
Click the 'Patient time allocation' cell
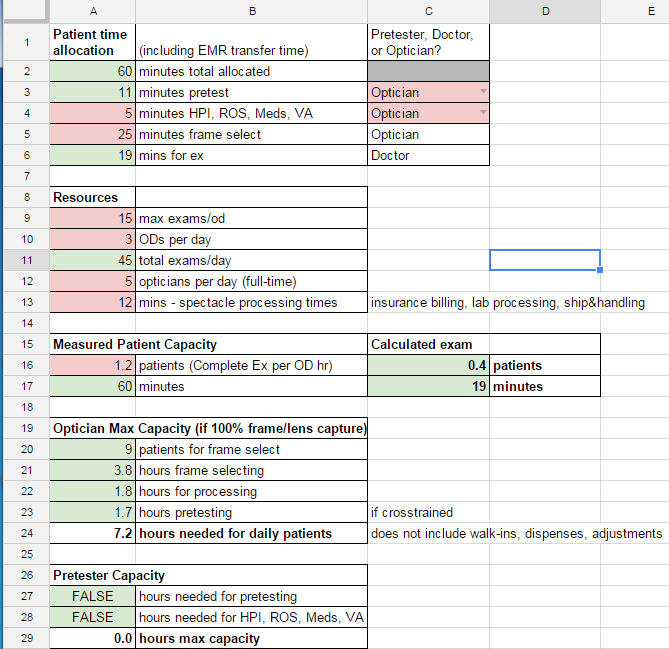coord(93,42)
